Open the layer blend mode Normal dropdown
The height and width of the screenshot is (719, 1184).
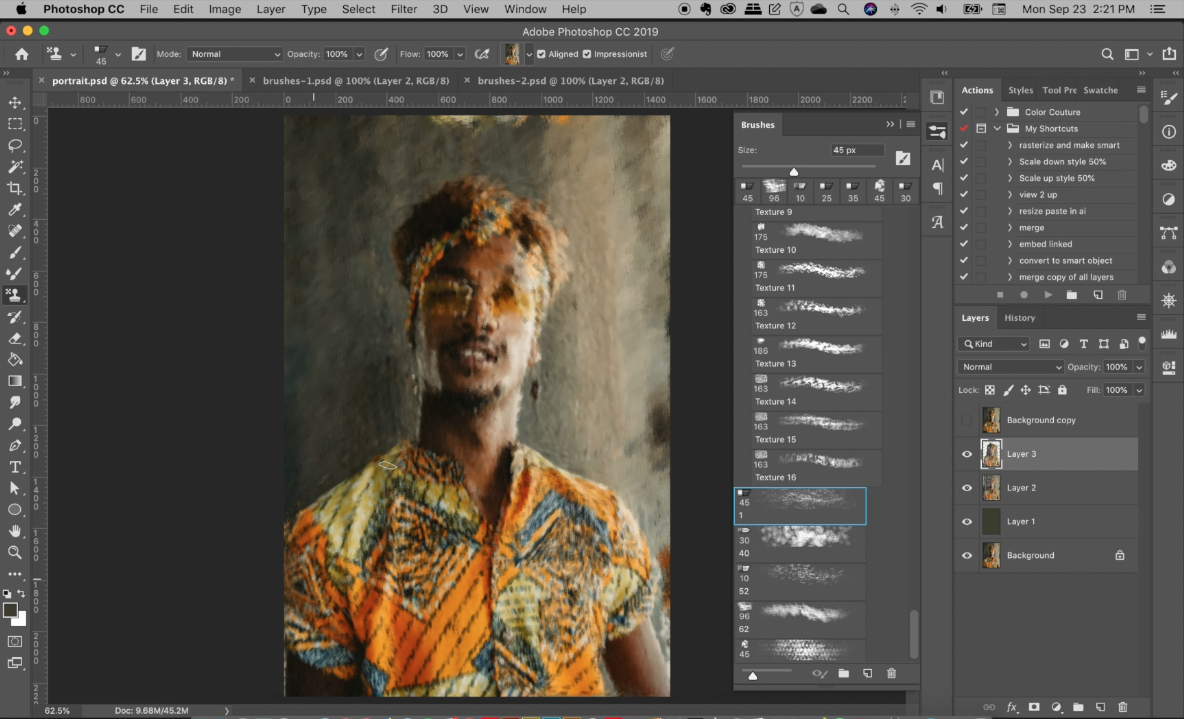click(1010, 367)
